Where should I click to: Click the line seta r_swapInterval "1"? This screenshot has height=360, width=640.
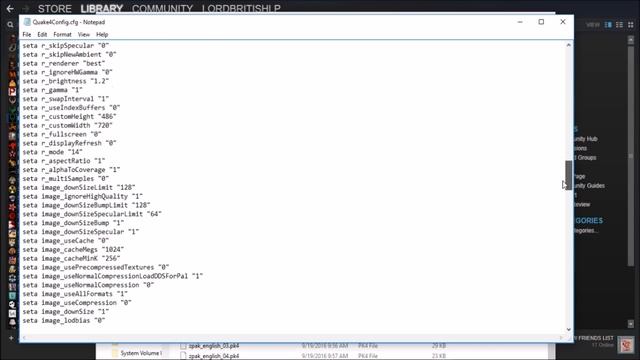(66, 99)
